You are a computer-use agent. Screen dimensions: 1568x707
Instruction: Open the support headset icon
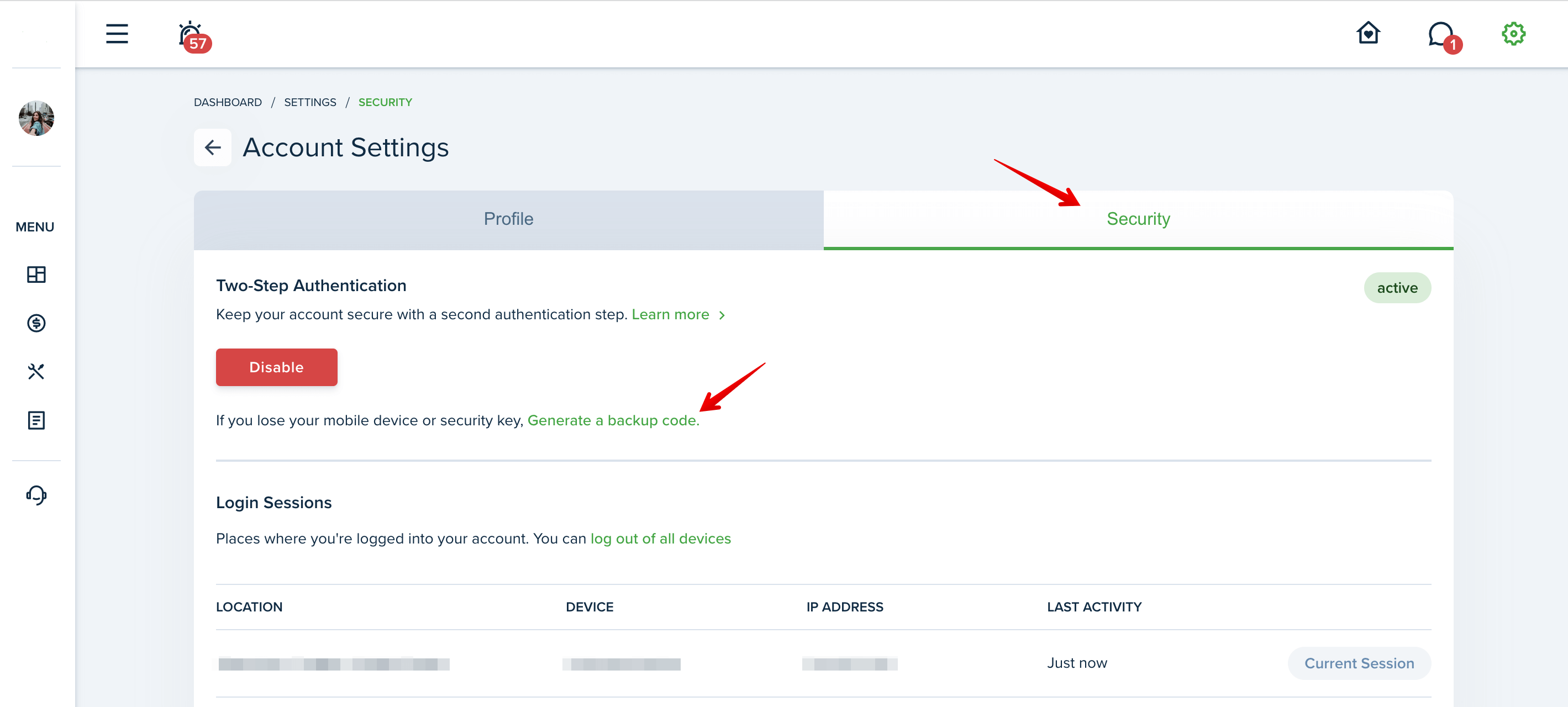(36, 495)
